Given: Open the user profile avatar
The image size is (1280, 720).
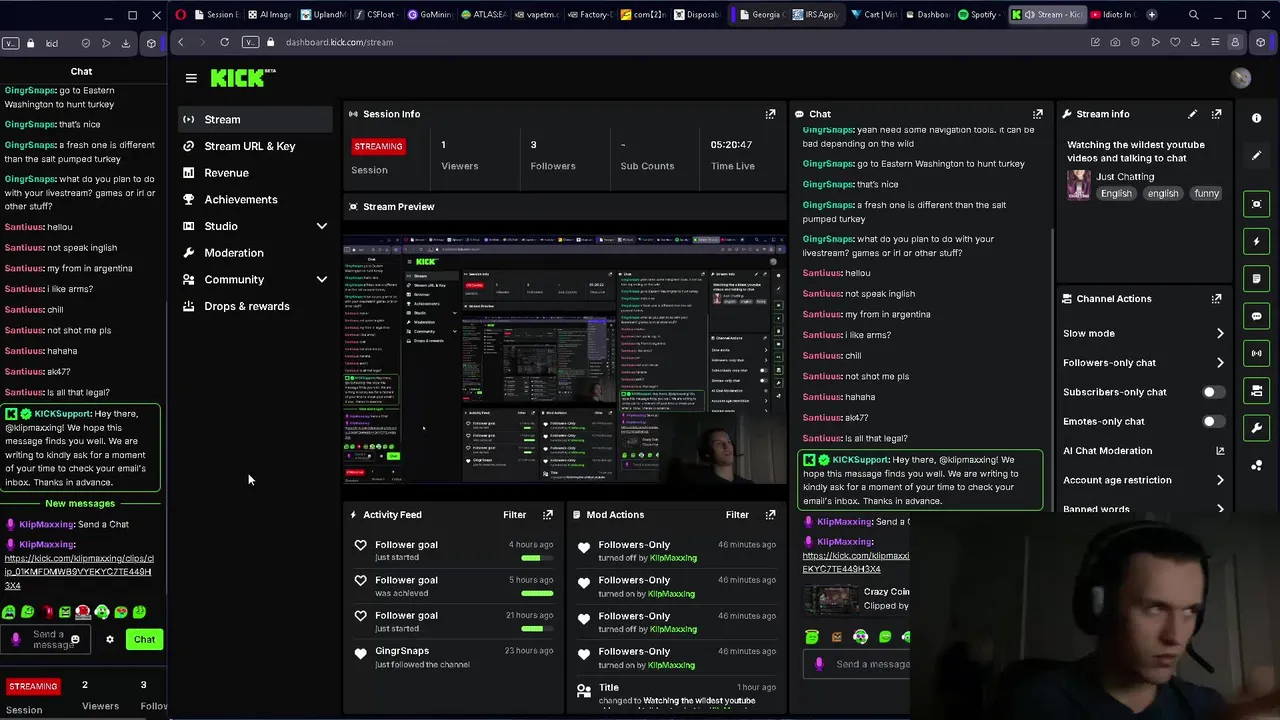Looking at the screenshot, I should pyautogui.click(x=1241, y=78).
